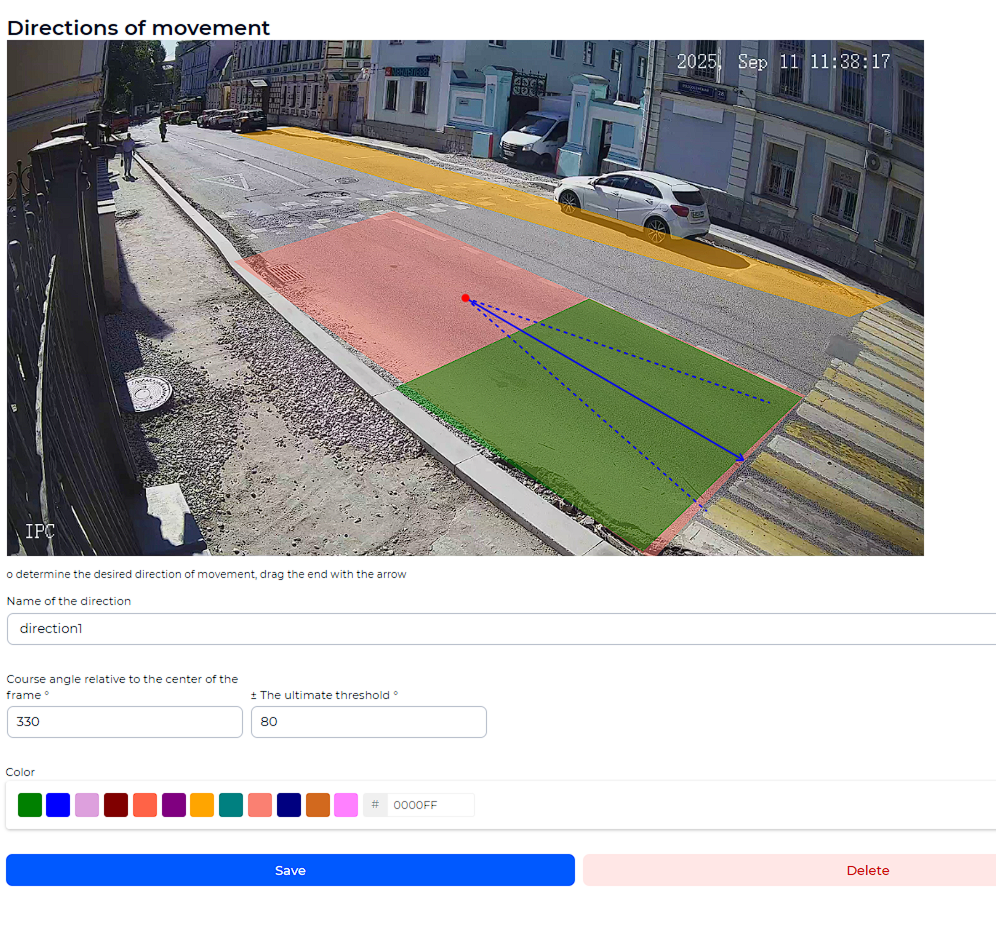
Task: Choose the teal color swatch
Action: [x=230, y=804]
